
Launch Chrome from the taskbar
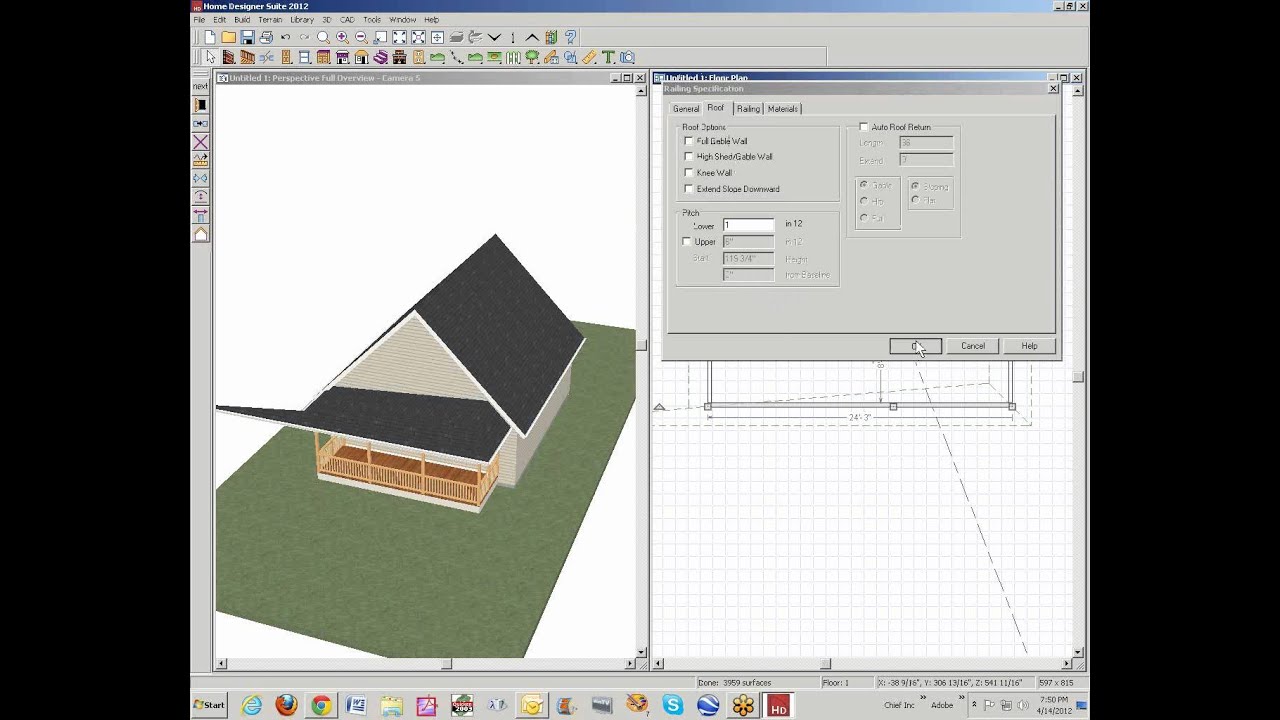click(x=321, y=705)
